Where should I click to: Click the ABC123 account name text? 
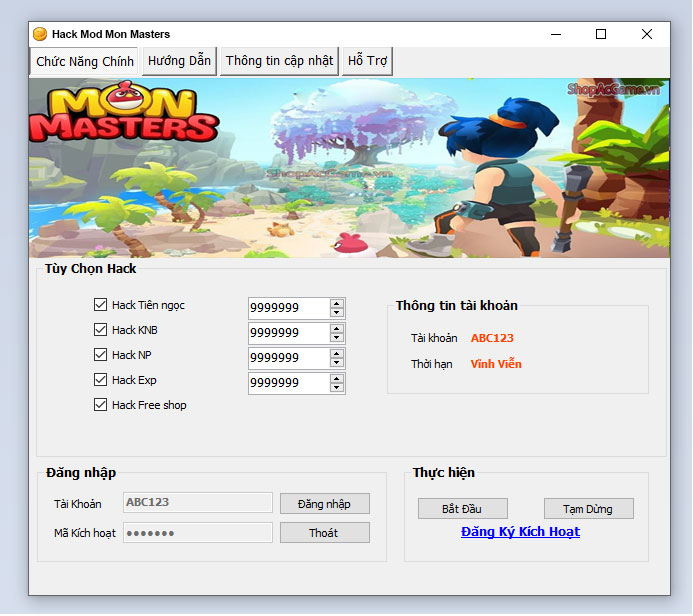pyautogui.click(x=492, y=338)
